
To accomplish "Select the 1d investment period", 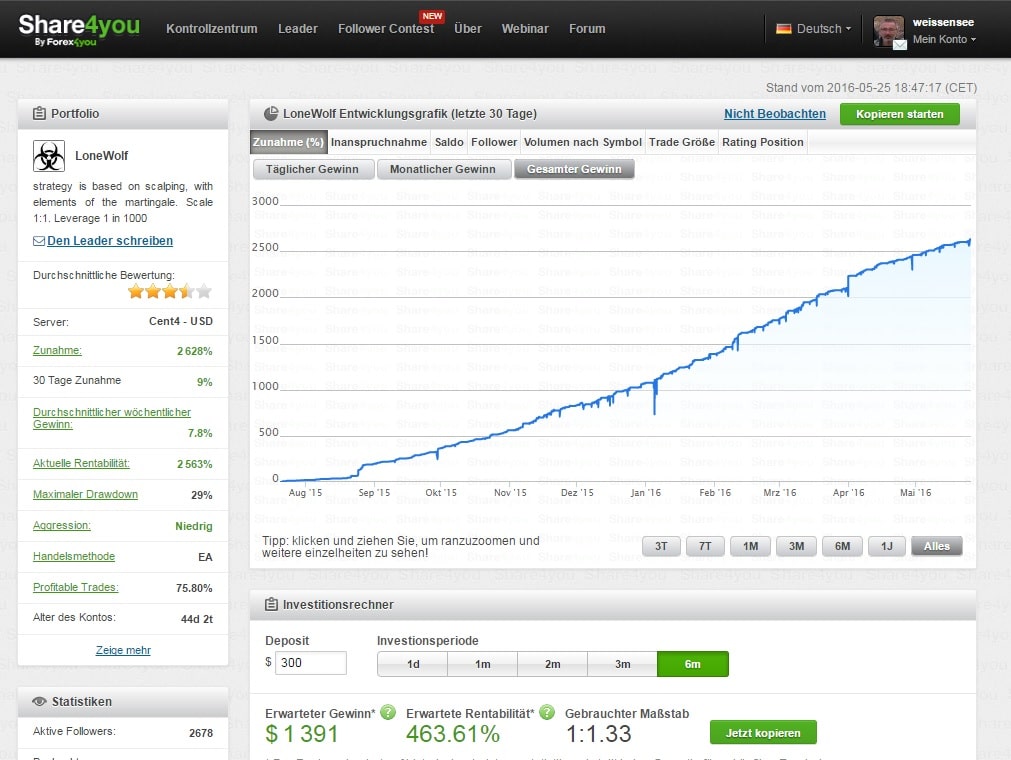I will (x=412, y=664).
